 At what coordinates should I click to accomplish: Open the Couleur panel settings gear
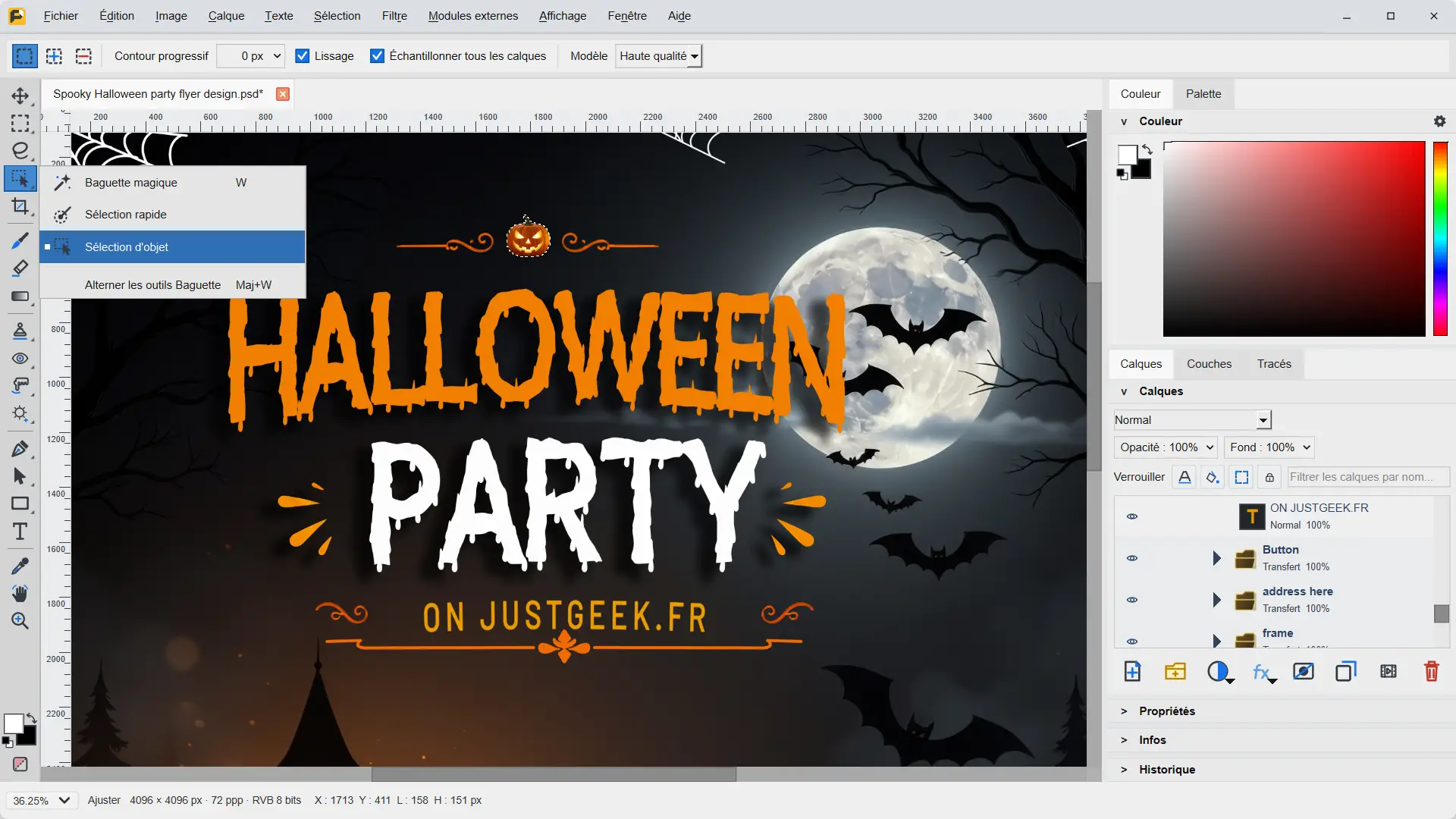pyautogui.click(x=1439, y=121)
